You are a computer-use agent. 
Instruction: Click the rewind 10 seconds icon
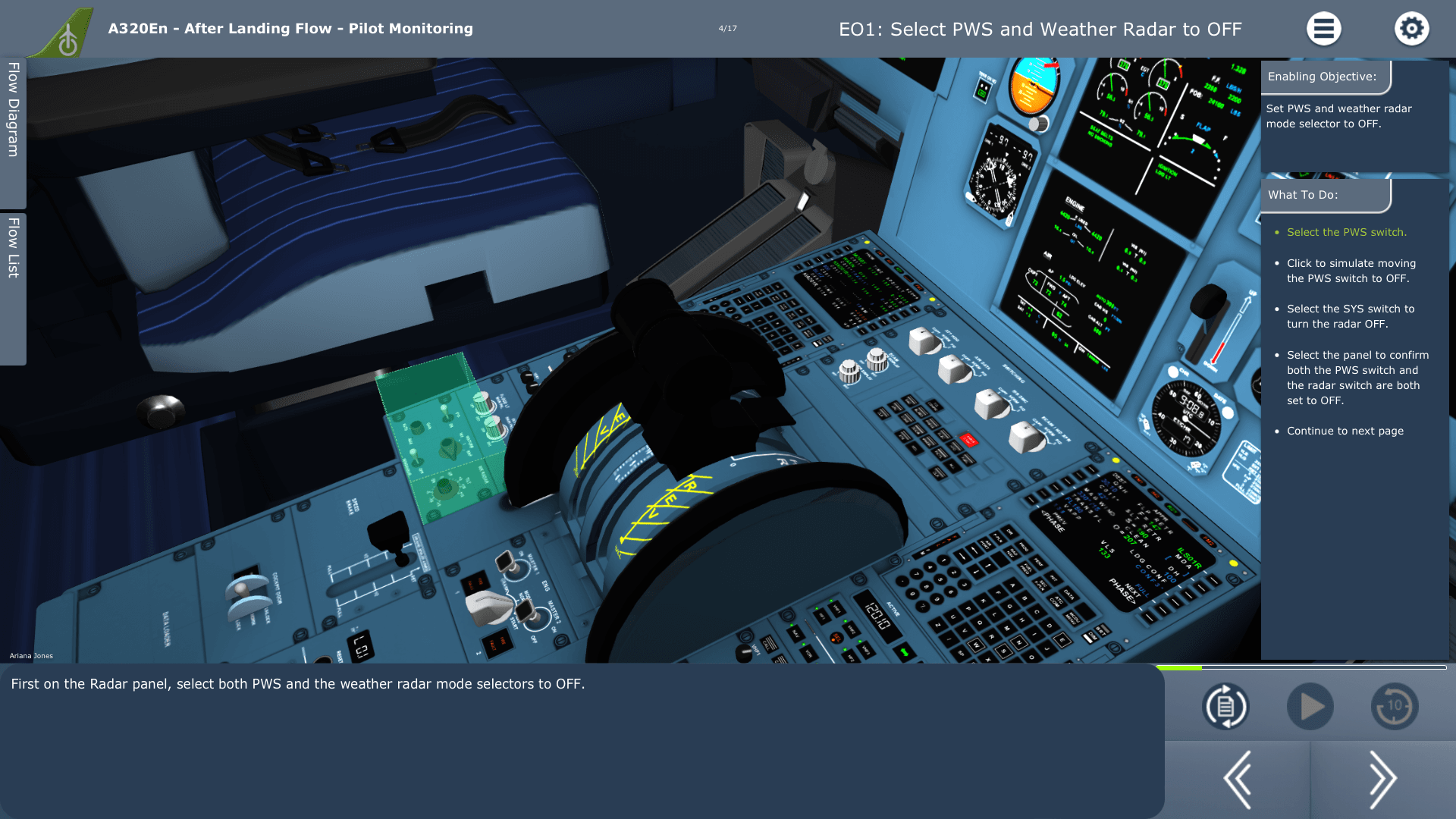coord(1394,706)
